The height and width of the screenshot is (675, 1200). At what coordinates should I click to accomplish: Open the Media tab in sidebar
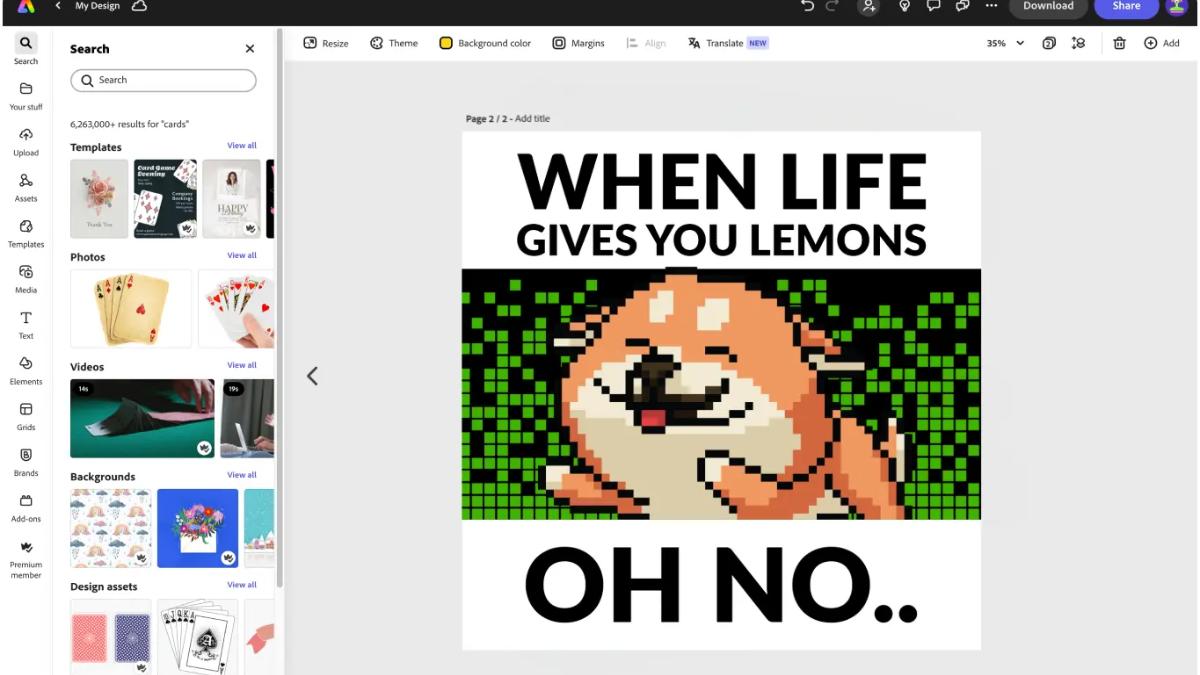[x=26, y=277]
